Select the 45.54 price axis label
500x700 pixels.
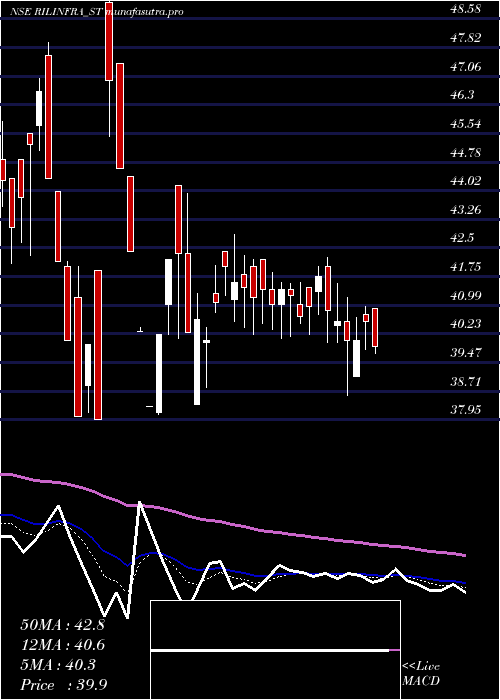[x=466, y=124]
